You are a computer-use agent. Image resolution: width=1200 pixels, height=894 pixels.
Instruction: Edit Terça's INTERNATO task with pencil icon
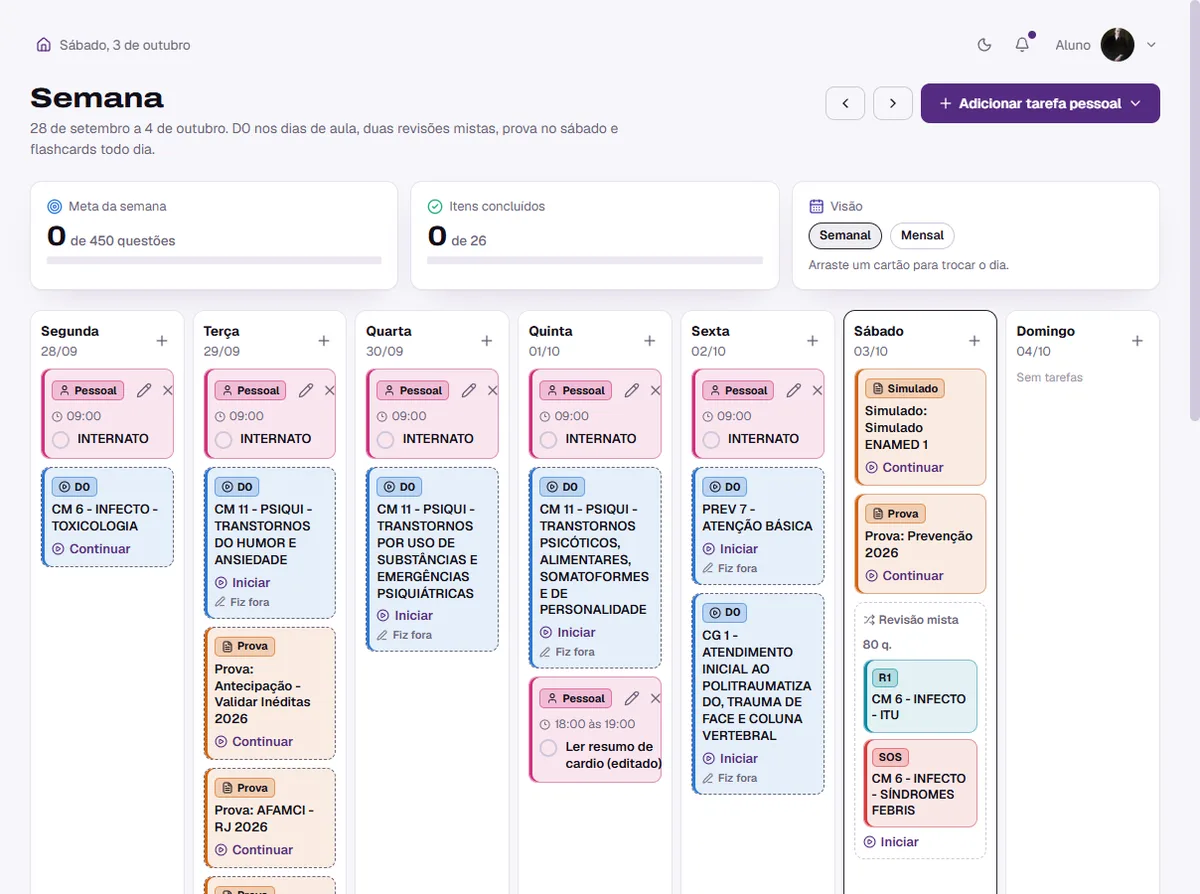point(306,390)
